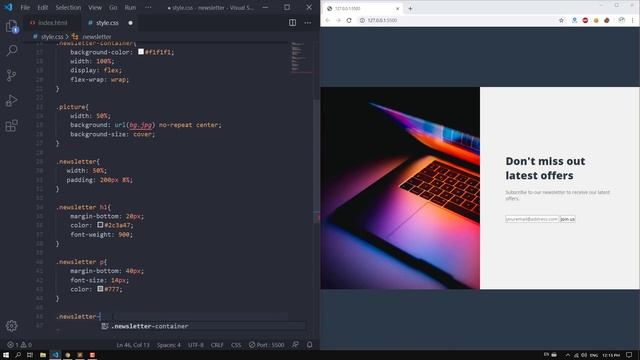Click the Ln 46, Col 13 position
Image resolution: width=640 pixels, height=360 pixels.
click(133, 345)
